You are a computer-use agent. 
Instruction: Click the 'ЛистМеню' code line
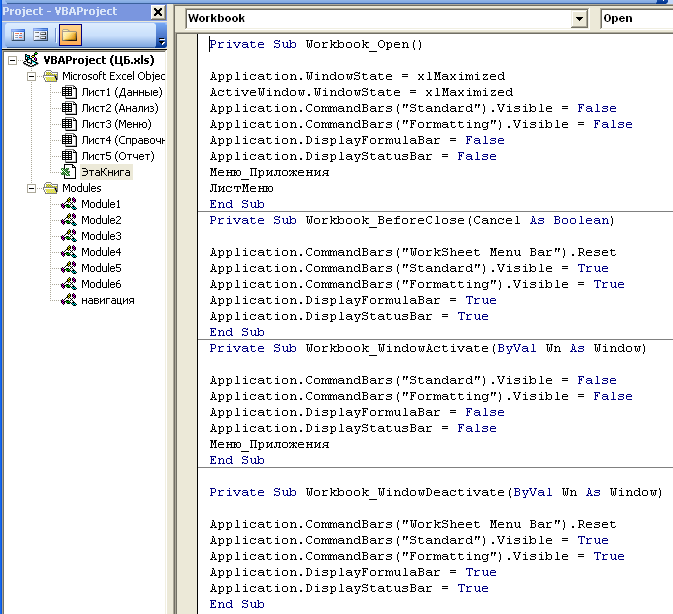pyautogui.click(x=241, y=188)
